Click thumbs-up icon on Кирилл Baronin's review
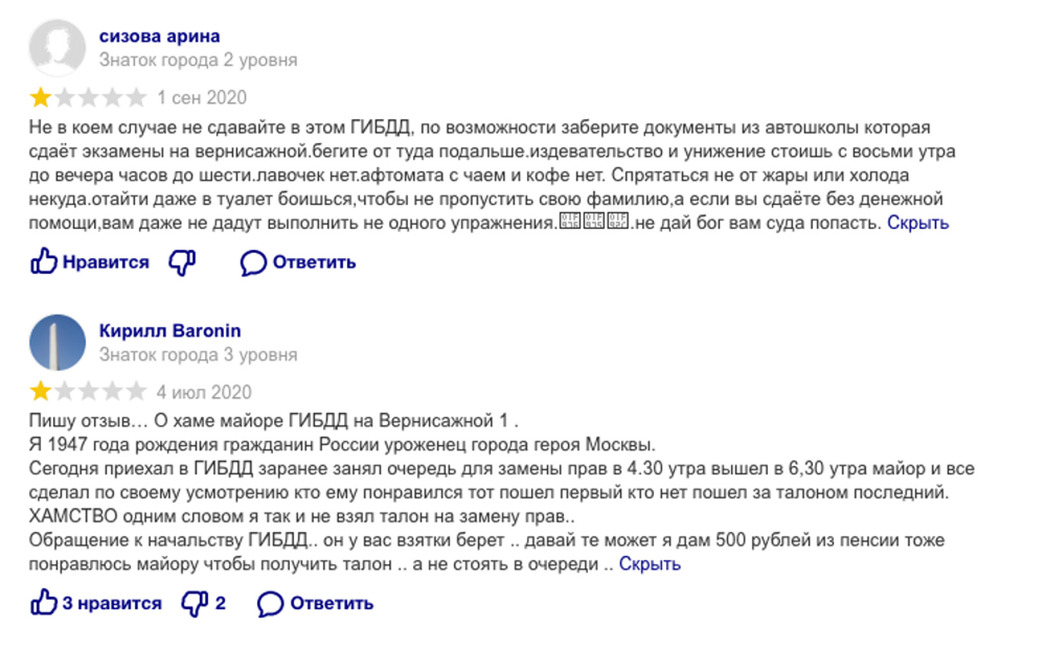This screenshot has height=650, width=1046. click(x=44, y=603)
